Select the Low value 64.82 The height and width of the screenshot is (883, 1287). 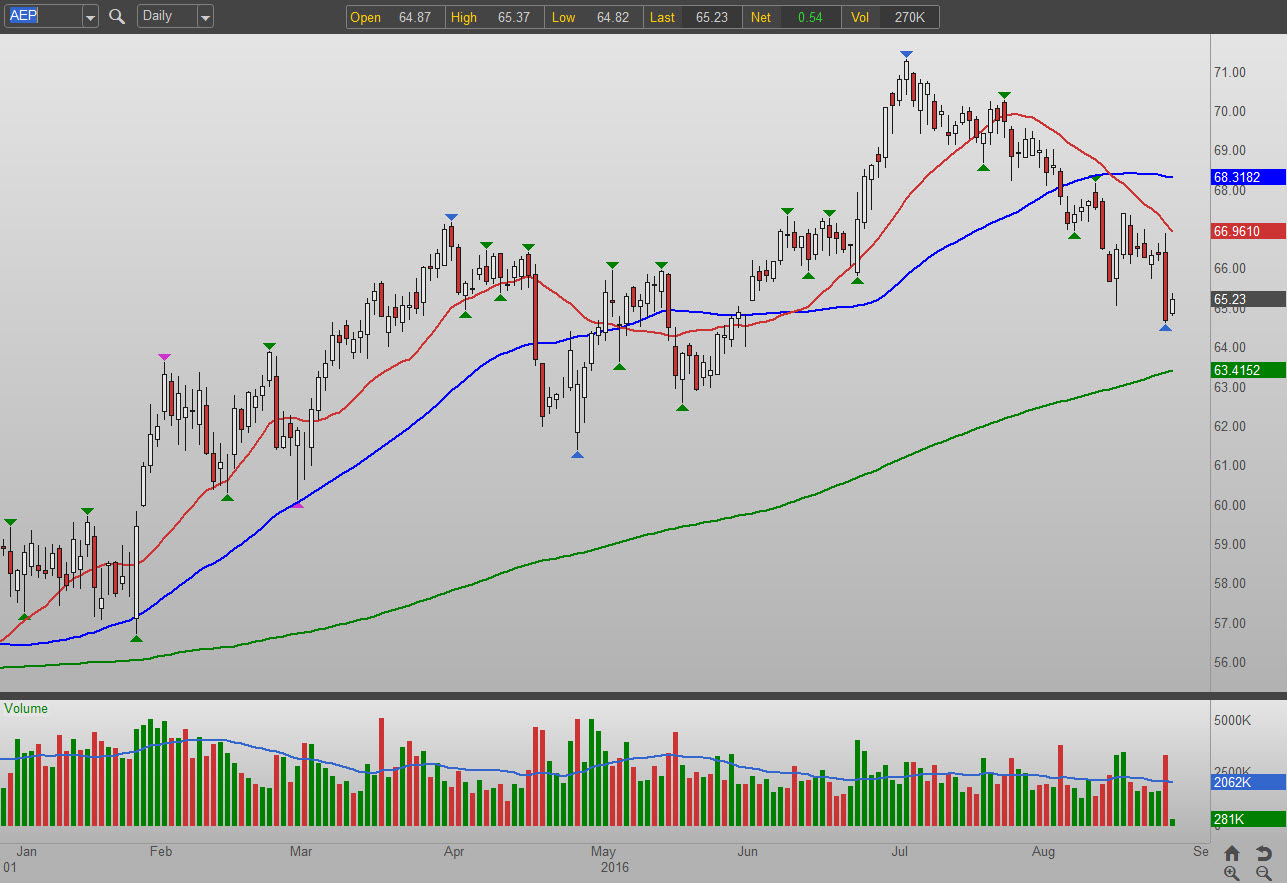pos(614,17)
